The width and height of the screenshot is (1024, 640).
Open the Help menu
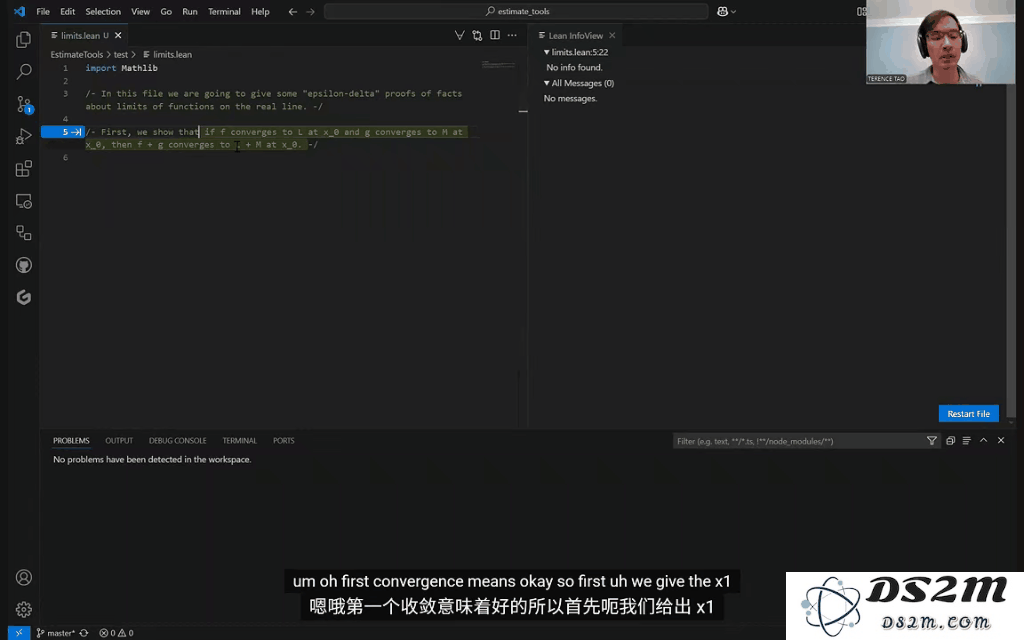(x=260, y=11)
